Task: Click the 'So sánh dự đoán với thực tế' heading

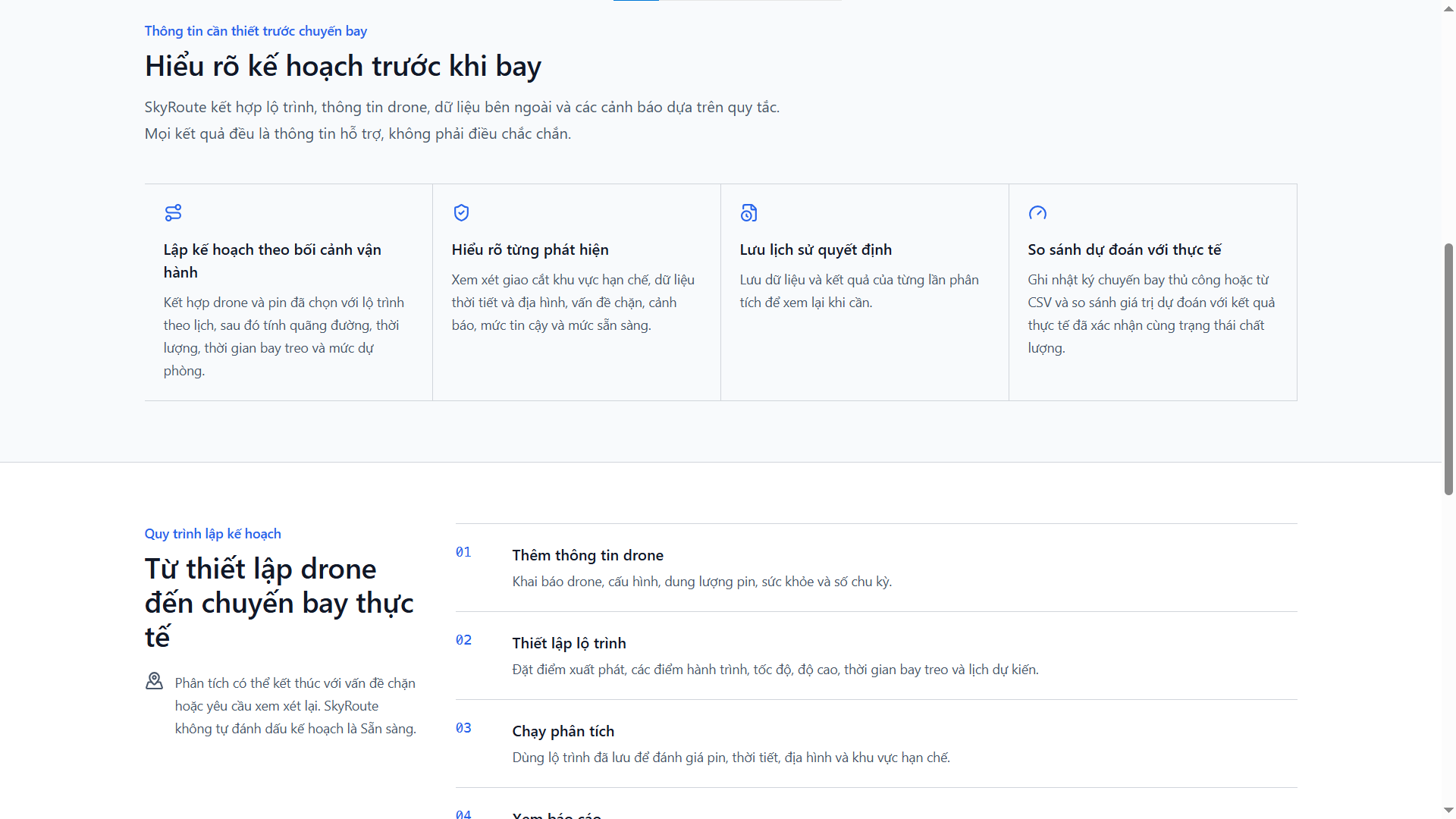Action: point(1125,249)
